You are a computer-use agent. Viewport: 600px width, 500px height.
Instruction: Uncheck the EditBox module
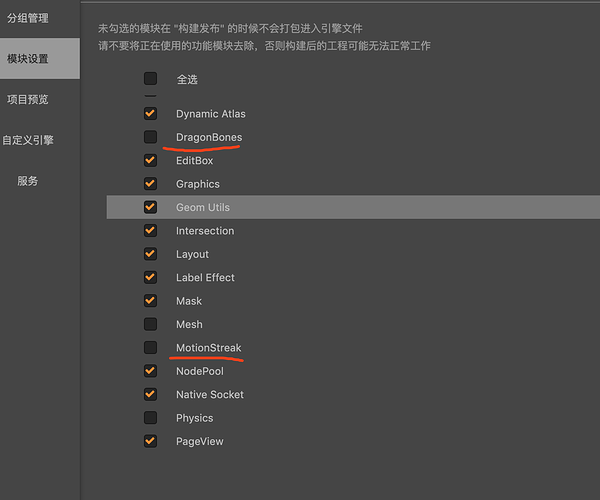click(x=150, y=160)
